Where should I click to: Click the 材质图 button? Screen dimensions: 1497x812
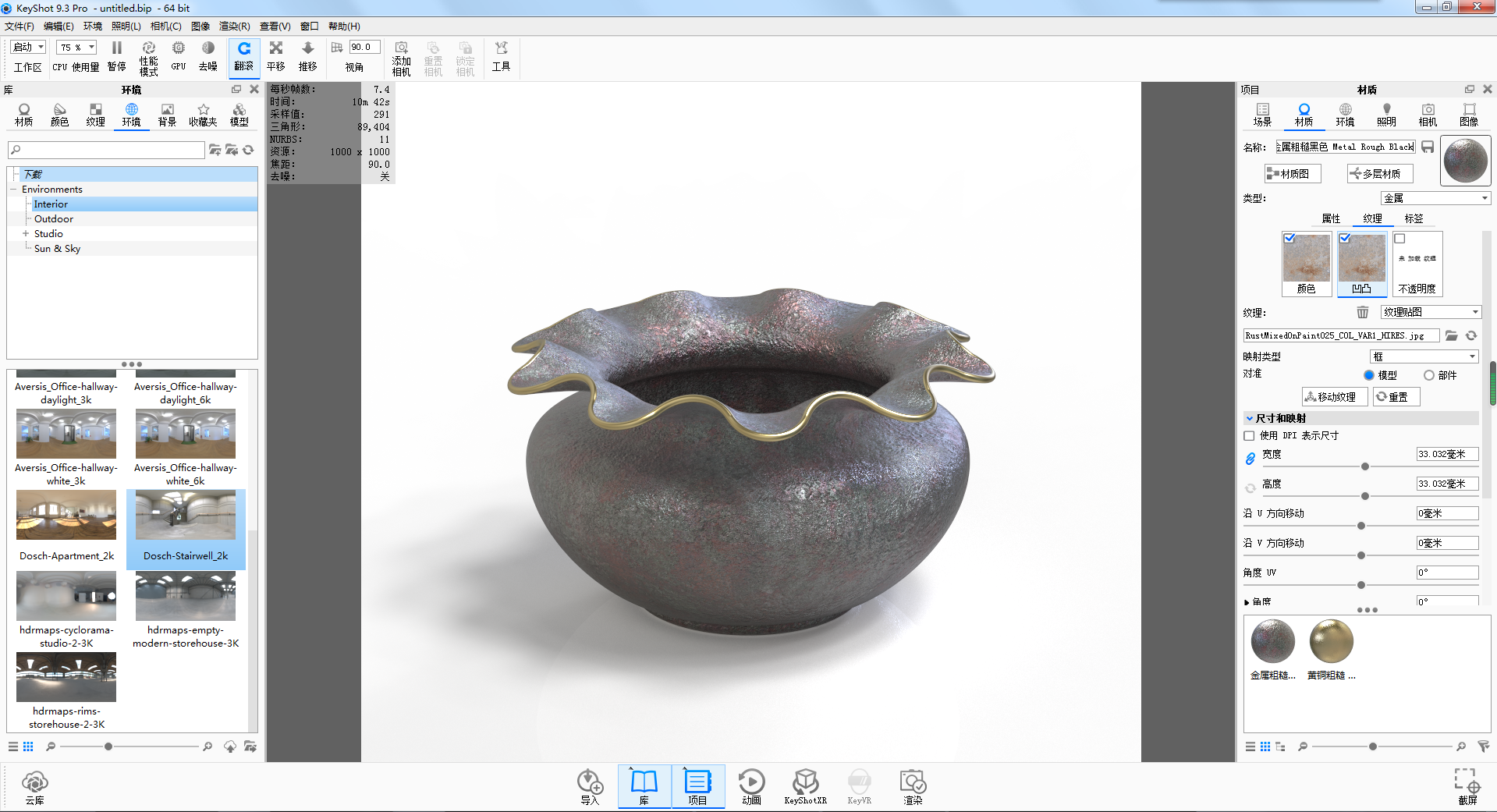point(1293,174)
